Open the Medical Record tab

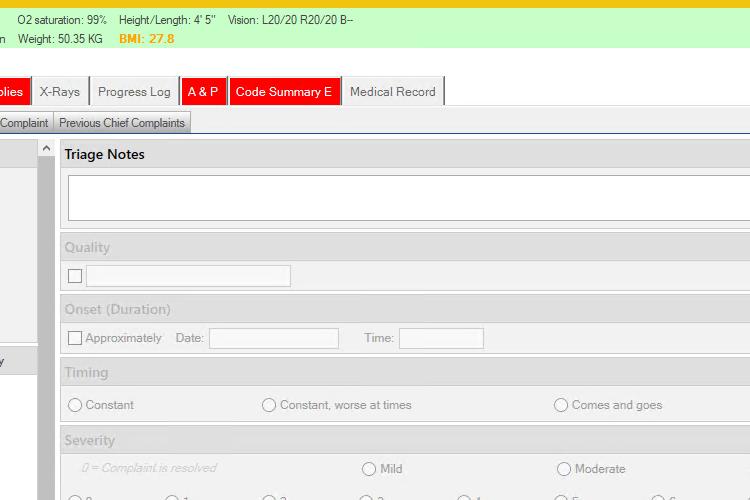click(x=393, y=91)
